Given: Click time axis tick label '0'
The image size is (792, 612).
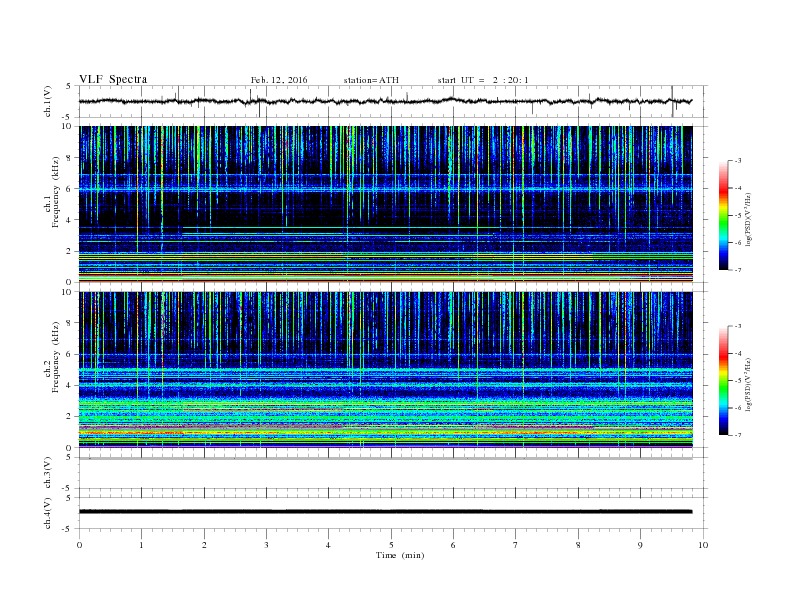Looking at the screenshot, I should pos(79,545).
